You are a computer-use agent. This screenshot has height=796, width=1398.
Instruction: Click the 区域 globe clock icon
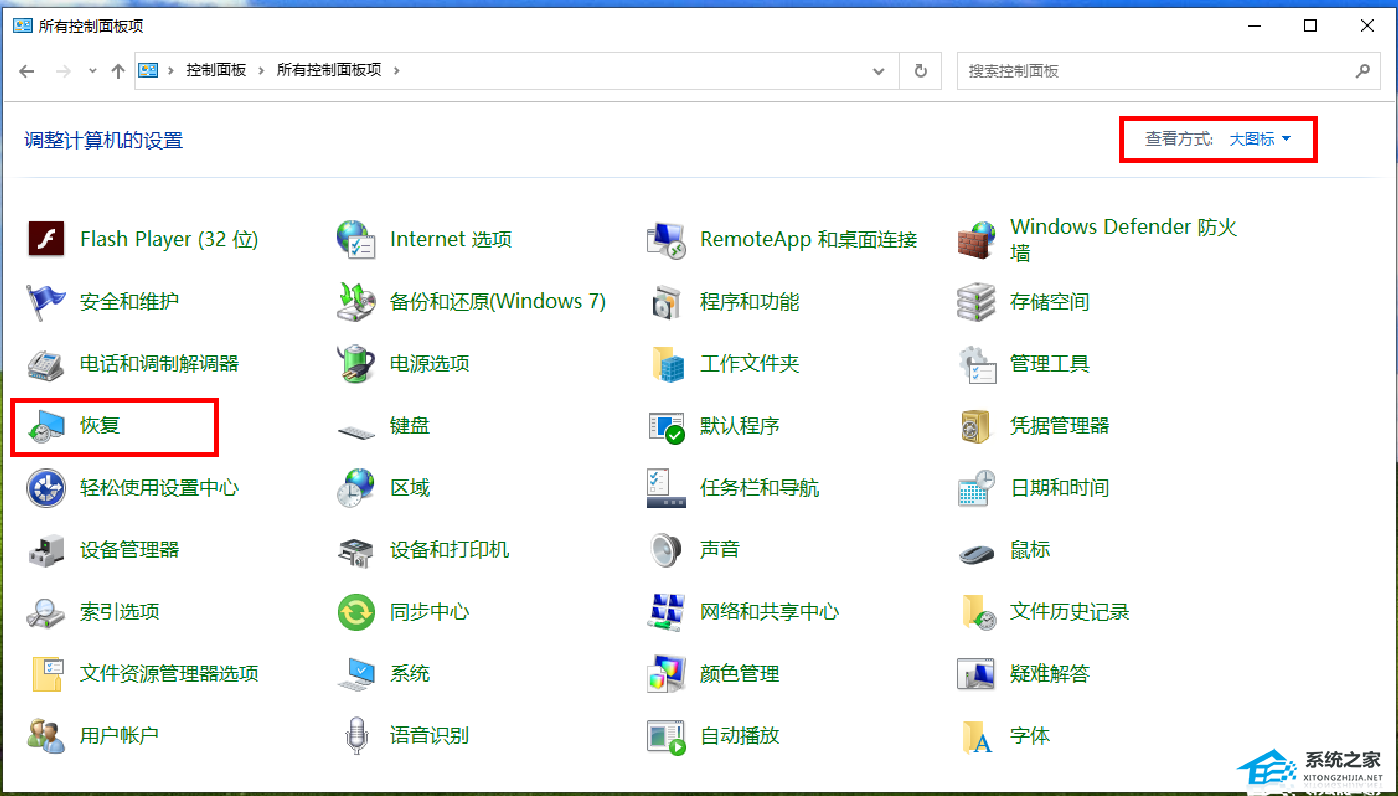355,488
